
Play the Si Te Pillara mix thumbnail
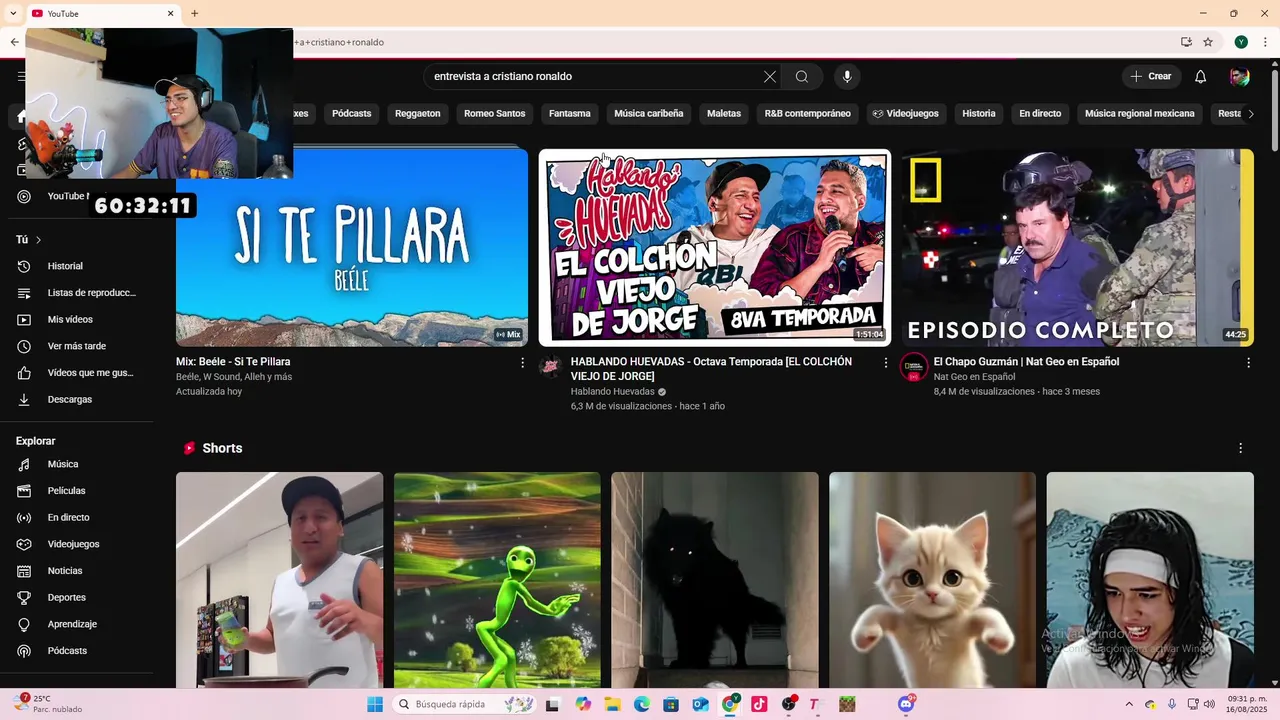tap(352, 248)
